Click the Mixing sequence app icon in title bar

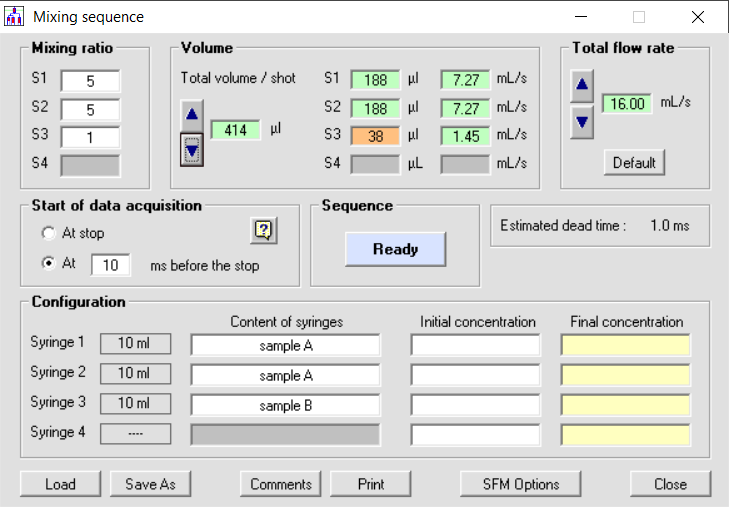(14, 16)
